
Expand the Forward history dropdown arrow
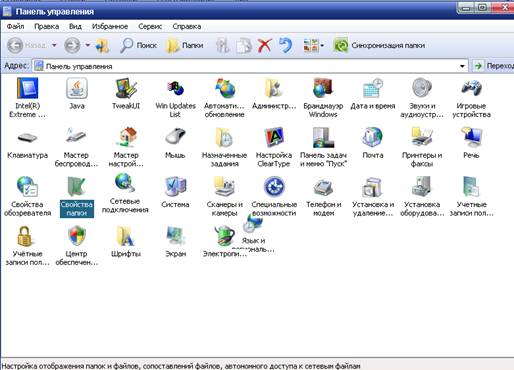click(88, 45)
